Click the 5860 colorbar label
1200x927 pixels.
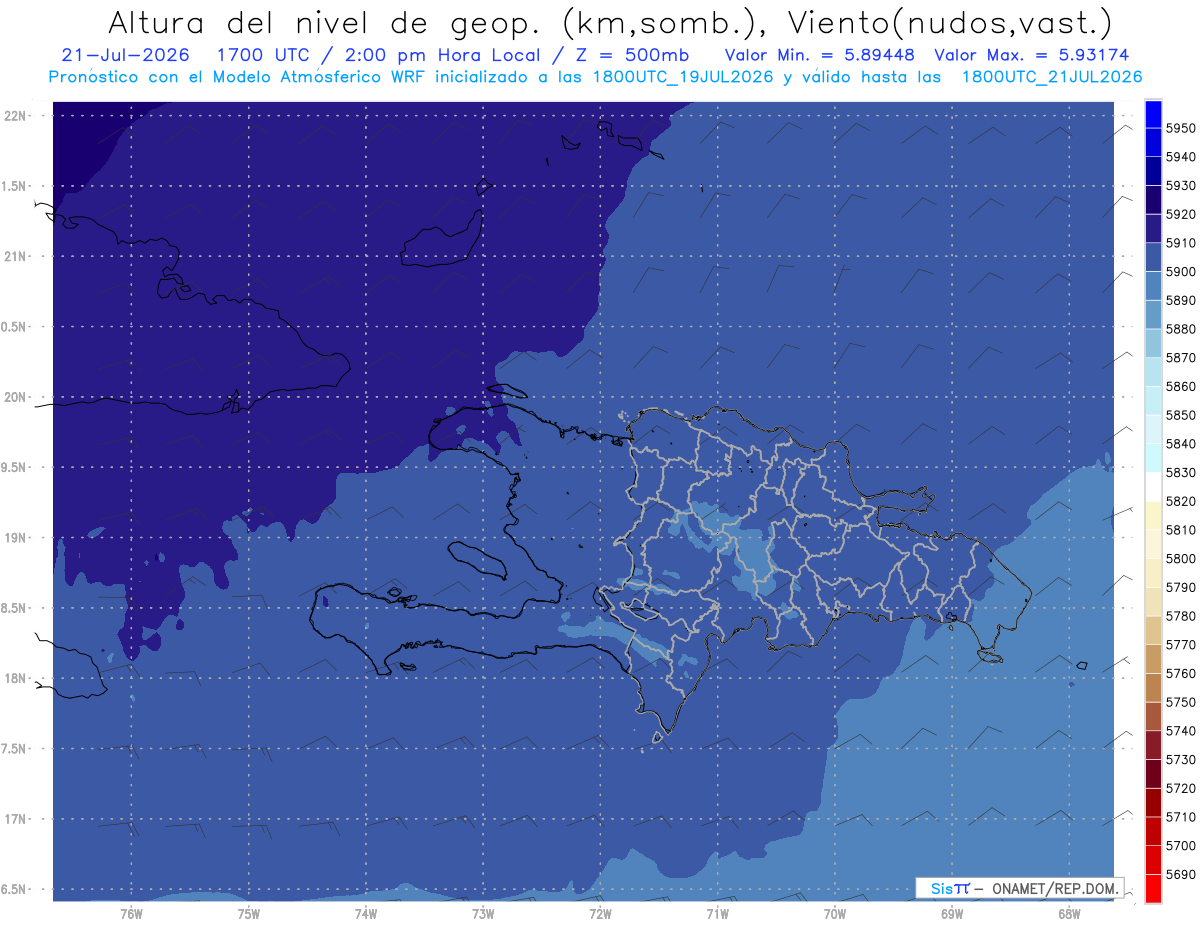(x=1180, y=386)
